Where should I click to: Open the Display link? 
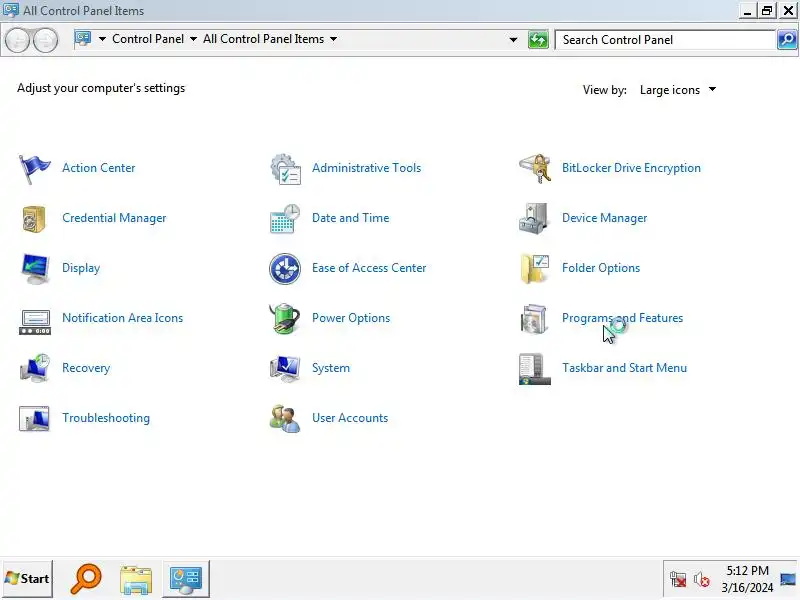[81, 268]
